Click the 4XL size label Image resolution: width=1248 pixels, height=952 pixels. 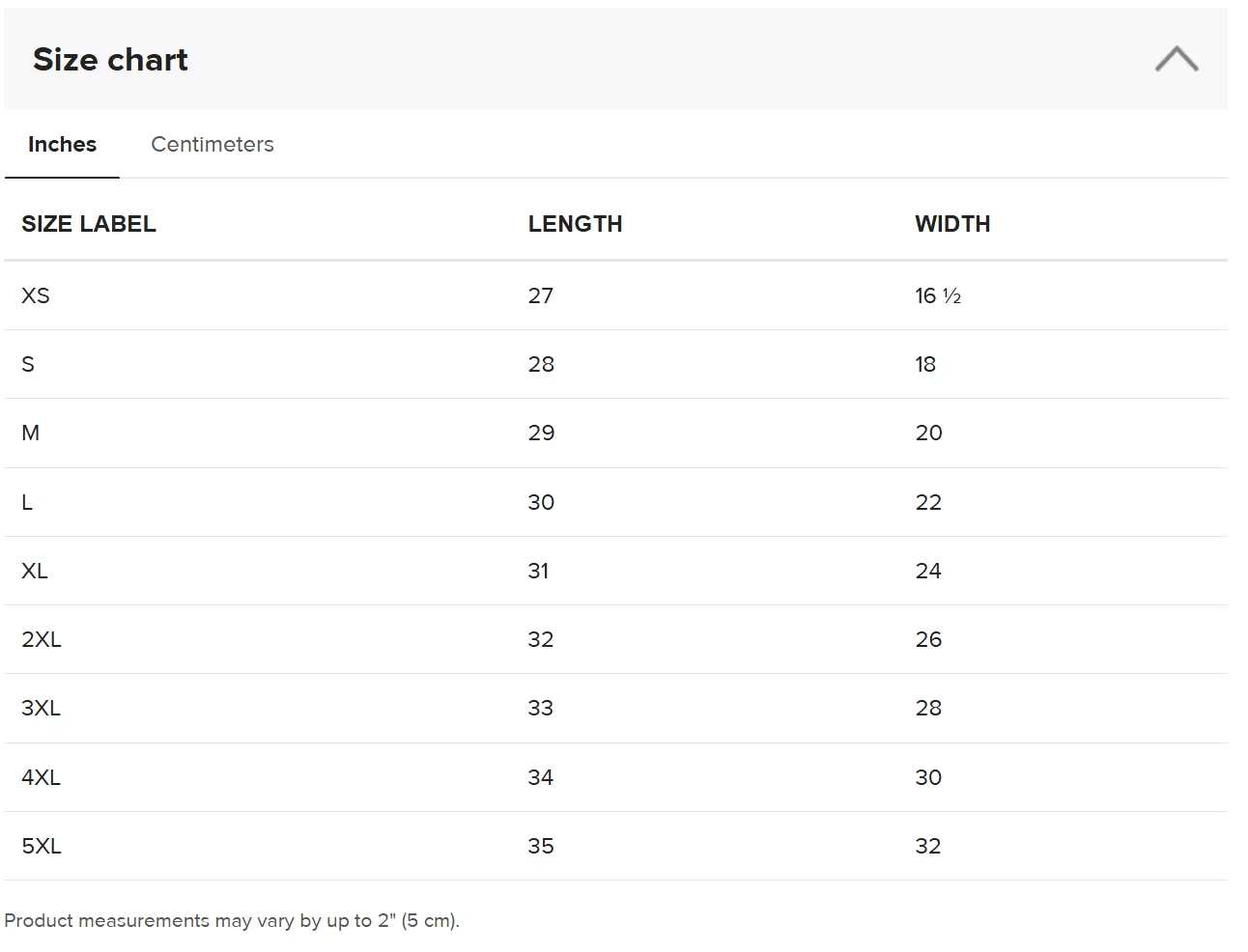coord(42,777)
